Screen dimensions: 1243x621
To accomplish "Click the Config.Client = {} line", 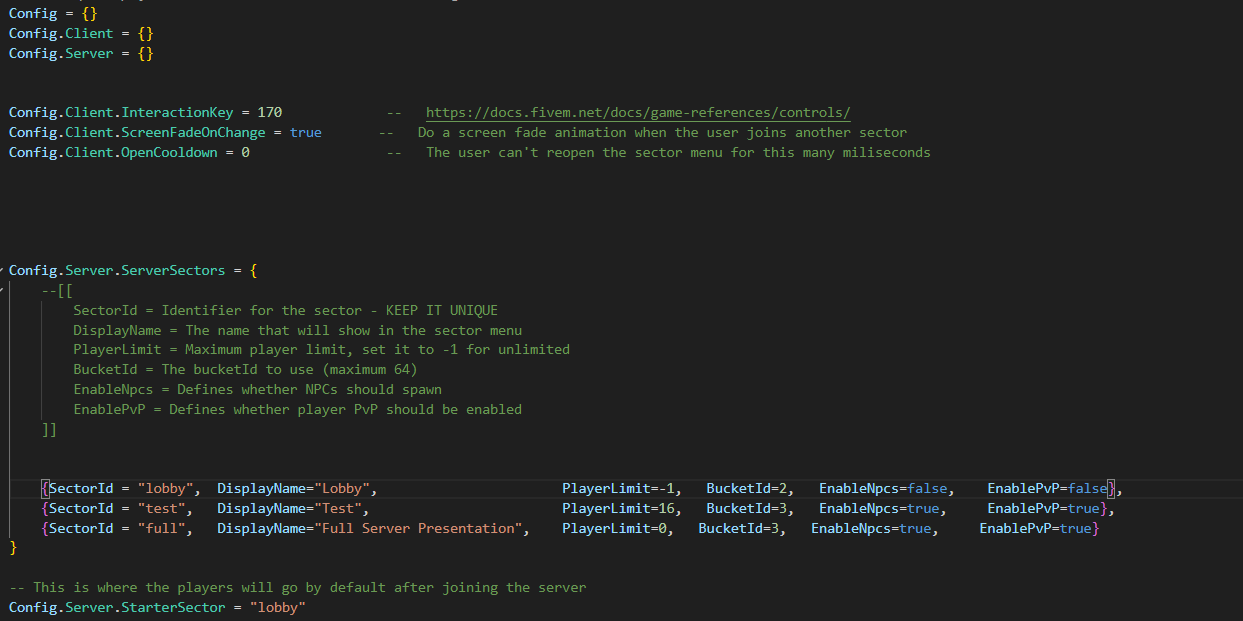I will (x=81, y=34).
